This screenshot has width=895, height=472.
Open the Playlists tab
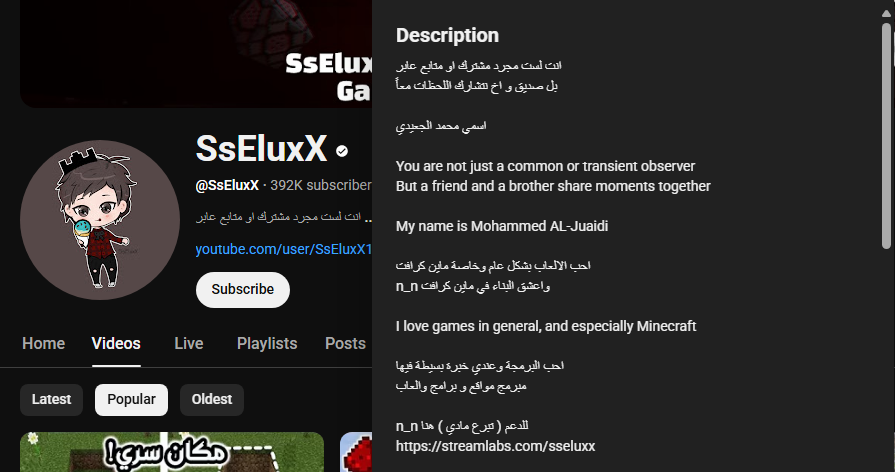tap(267, 344)
